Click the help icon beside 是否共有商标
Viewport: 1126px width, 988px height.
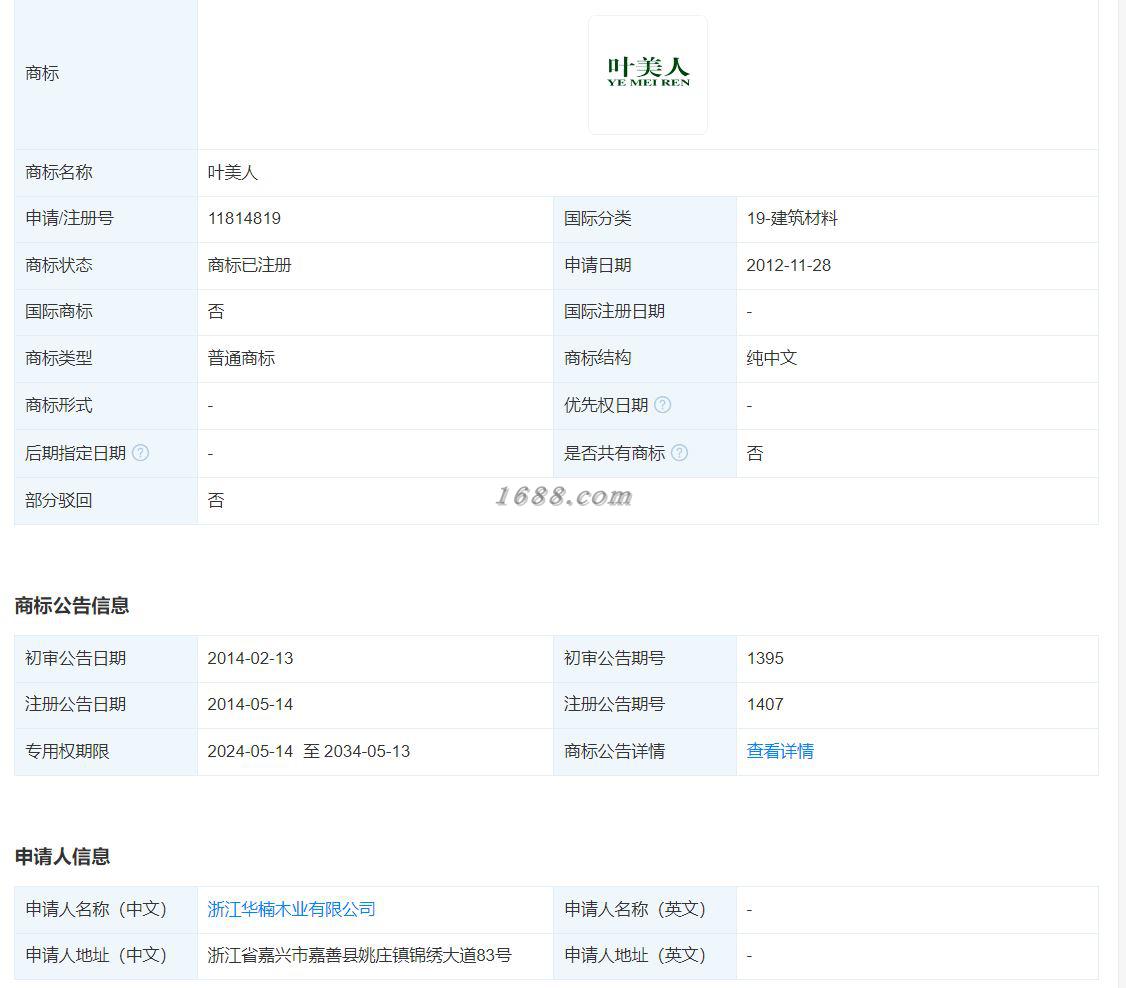(x=679, y=453)
